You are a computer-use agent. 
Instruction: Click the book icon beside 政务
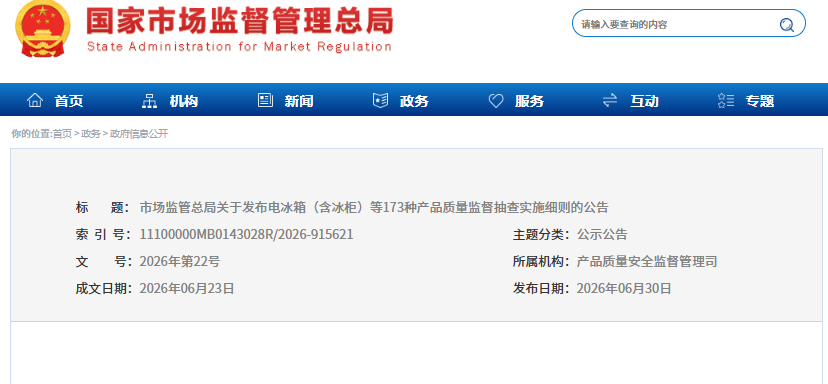pos(380,100)
